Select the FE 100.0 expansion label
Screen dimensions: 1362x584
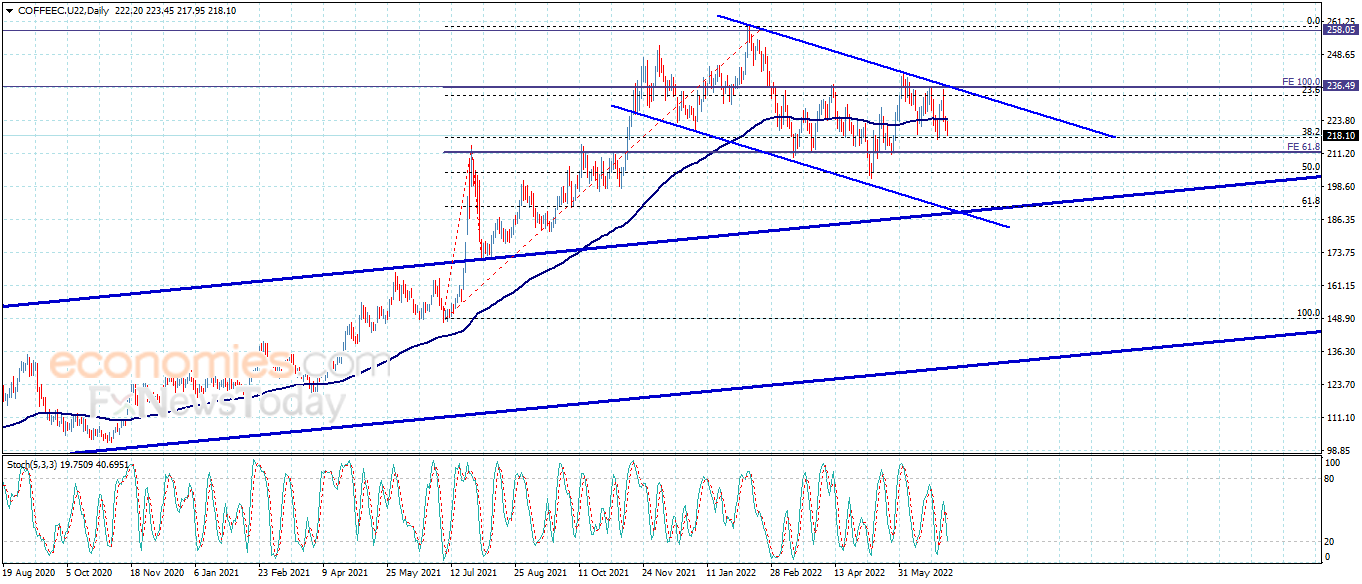[1302, 81]
